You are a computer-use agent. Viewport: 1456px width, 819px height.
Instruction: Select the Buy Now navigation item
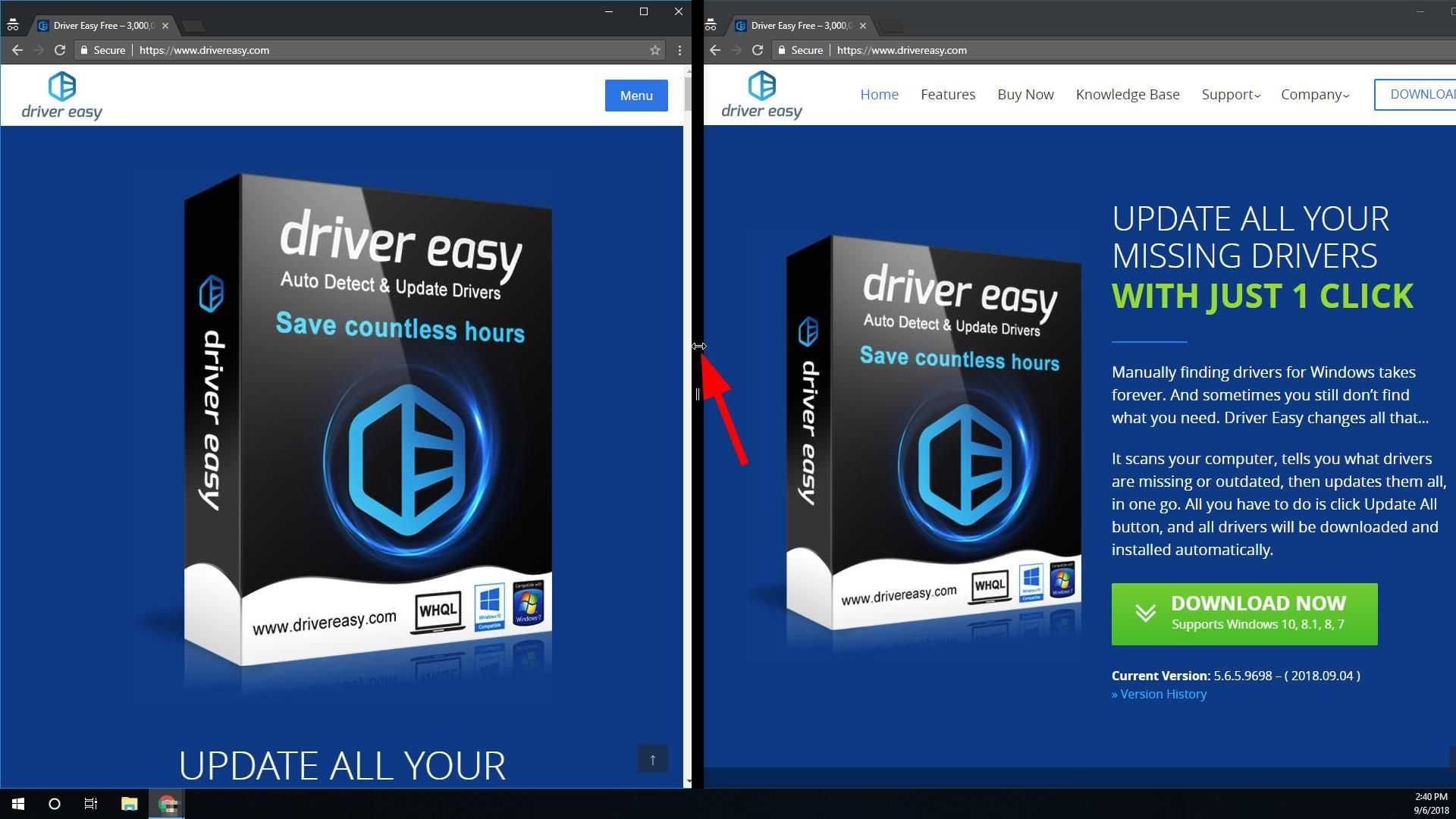click(1025, 95)
